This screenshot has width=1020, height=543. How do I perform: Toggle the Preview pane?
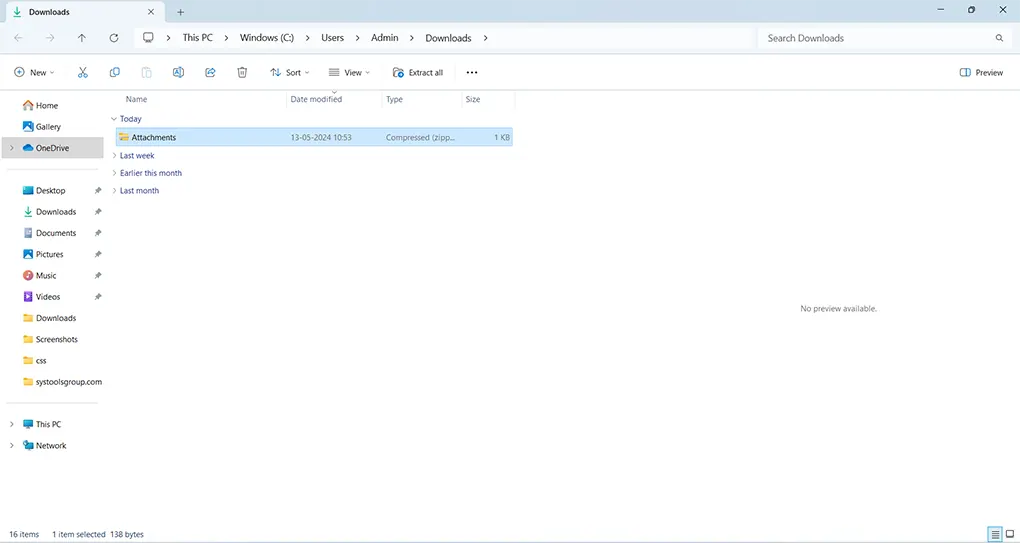pyautogui.click(x=981, y=72)
